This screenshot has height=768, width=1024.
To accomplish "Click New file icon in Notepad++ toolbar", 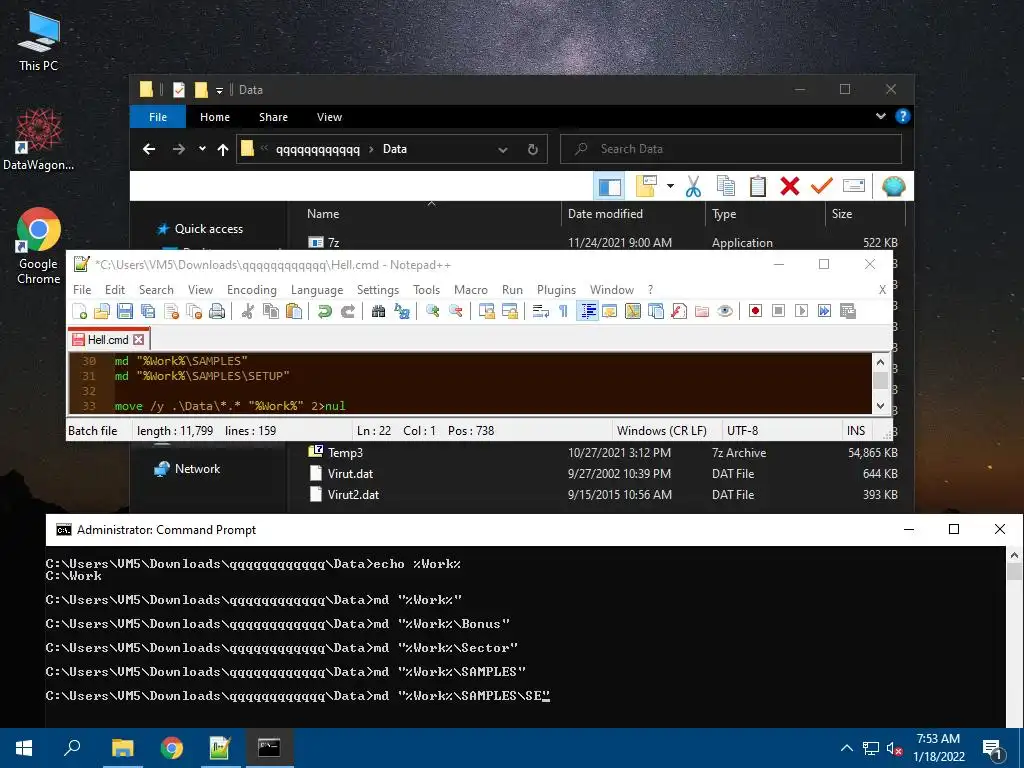I will (80, 312).
